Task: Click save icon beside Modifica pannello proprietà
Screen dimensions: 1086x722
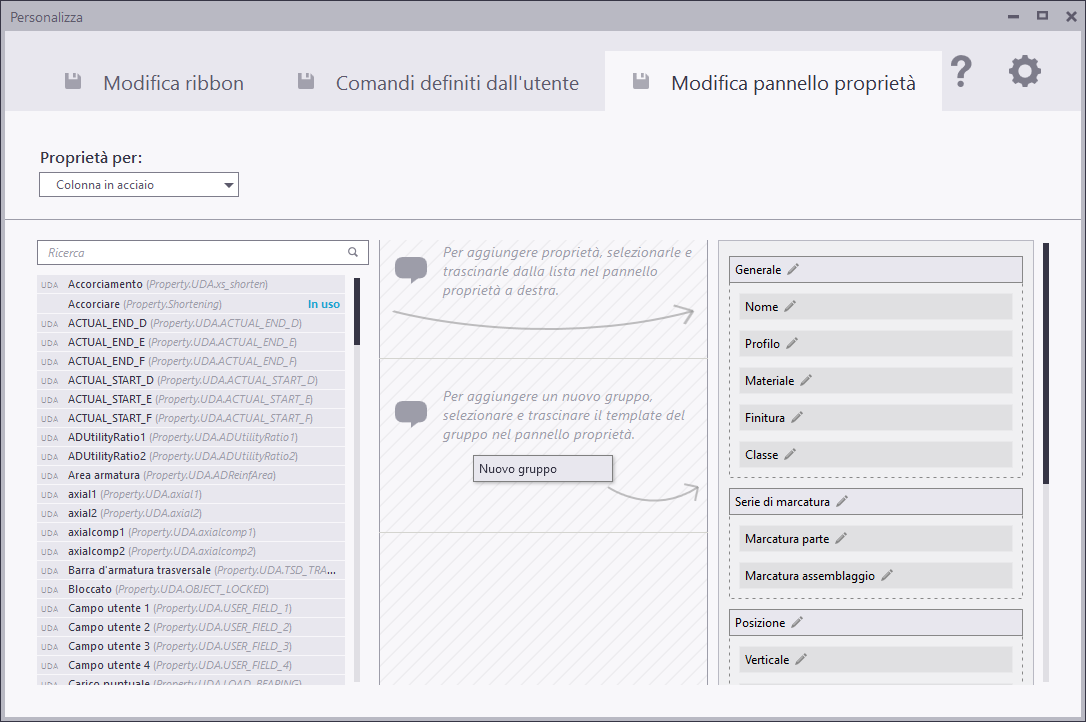Action: tap(641, 81)
